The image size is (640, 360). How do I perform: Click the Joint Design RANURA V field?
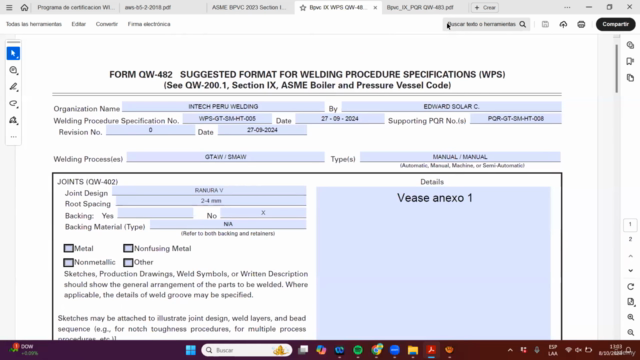pos(209,190)
